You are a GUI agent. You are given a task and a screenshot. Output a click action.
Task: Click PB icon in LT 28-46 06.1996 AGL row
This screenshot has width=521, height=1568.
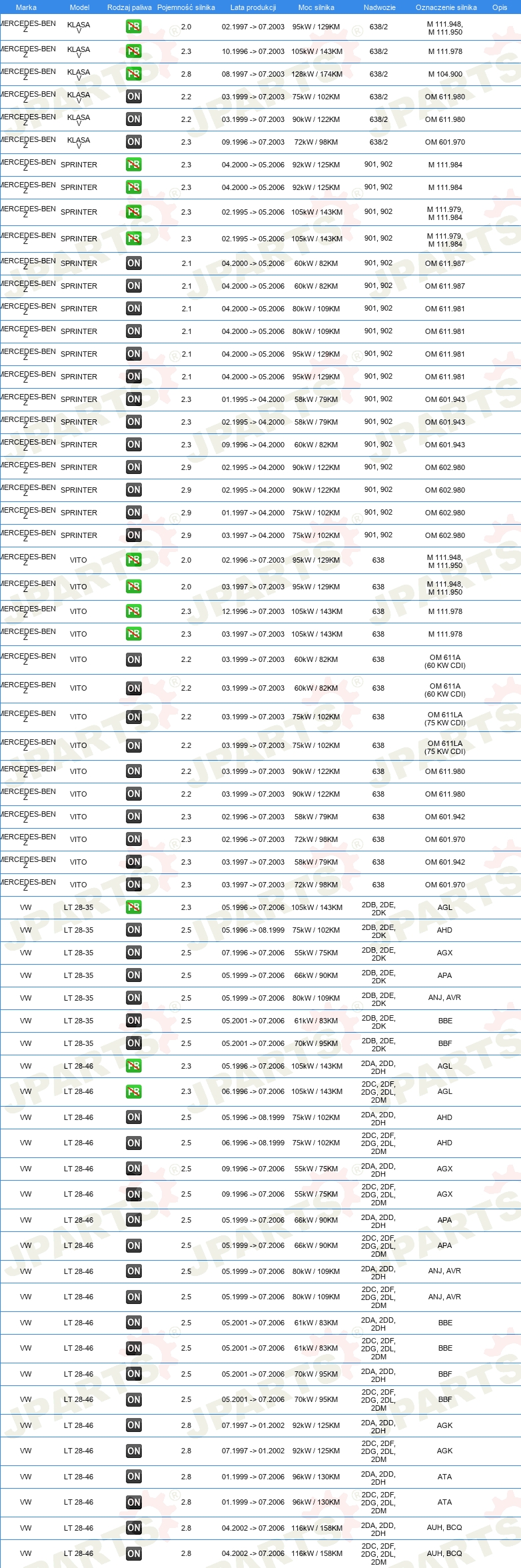tap(134, 1092)
